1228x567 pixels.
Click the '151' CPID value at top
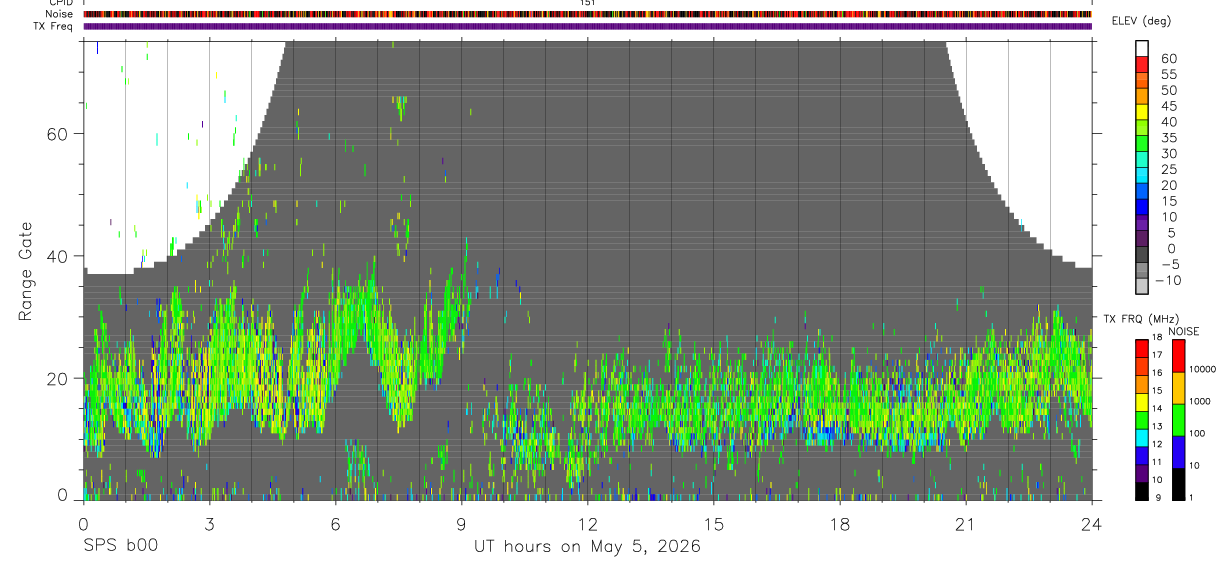[588, 3]
